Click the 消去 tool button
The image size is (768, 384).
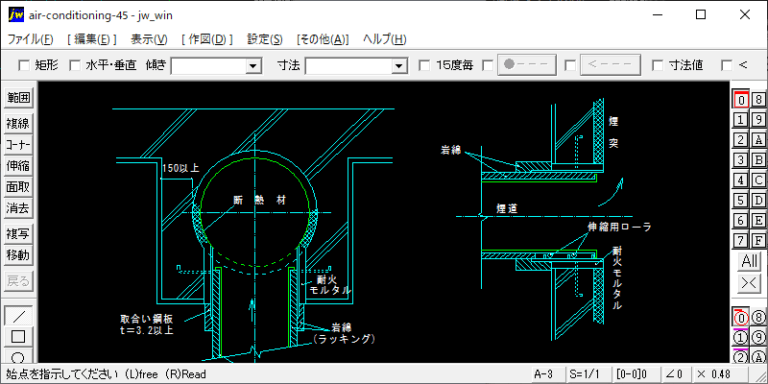[x=19, y=208]
